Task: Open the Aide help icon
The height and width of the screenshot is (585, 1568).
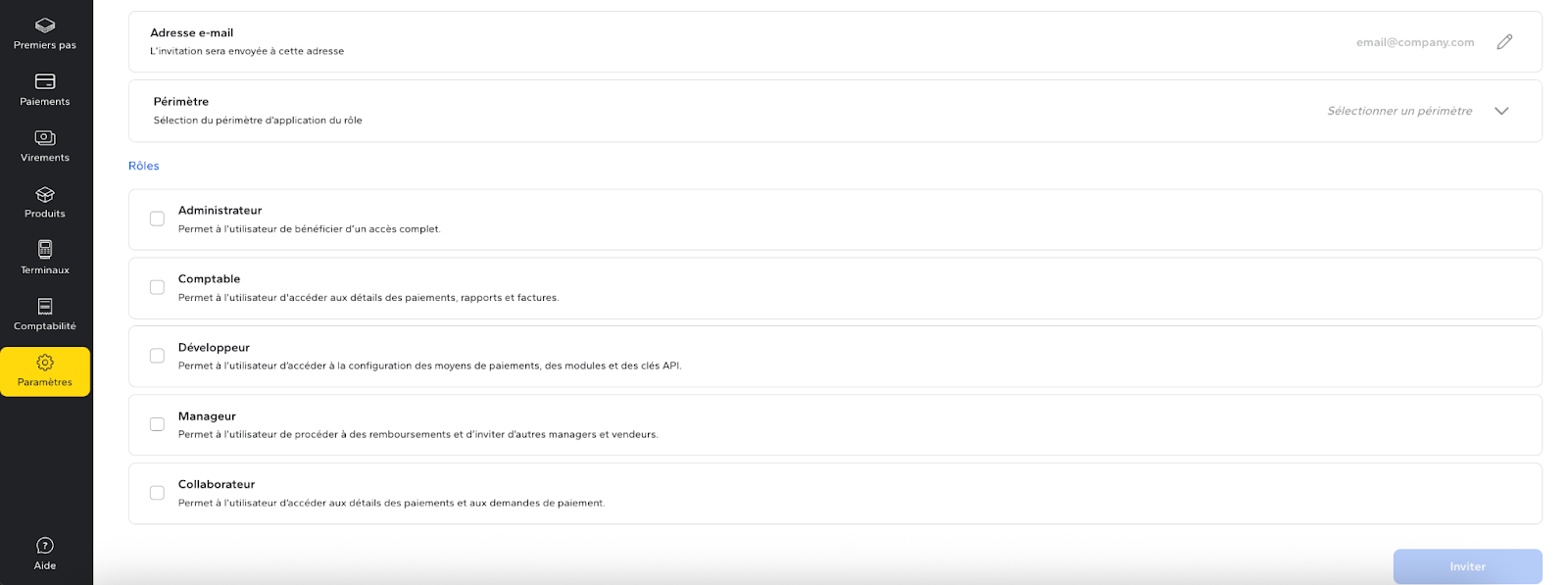Action: pos(45,546)
